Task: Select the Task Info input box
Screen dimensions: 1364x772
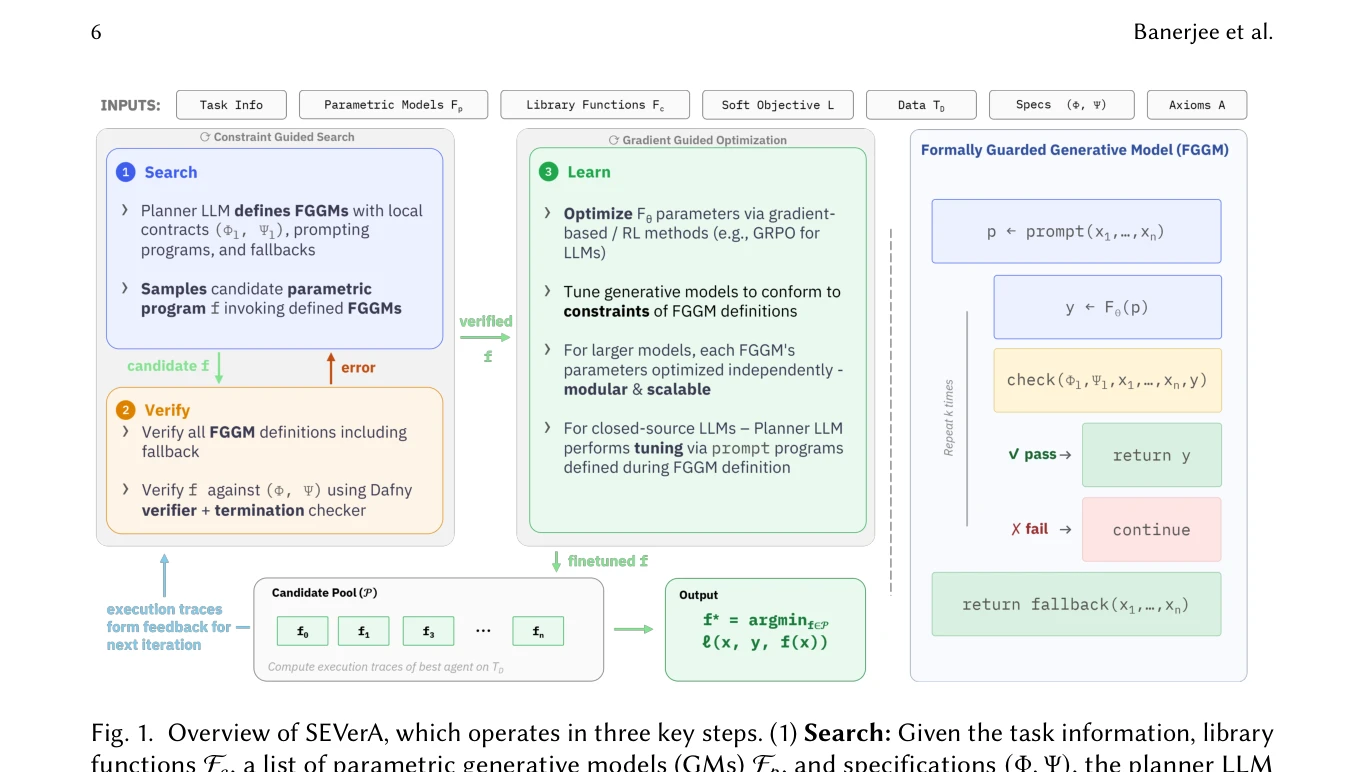Action: click(231, 105)
